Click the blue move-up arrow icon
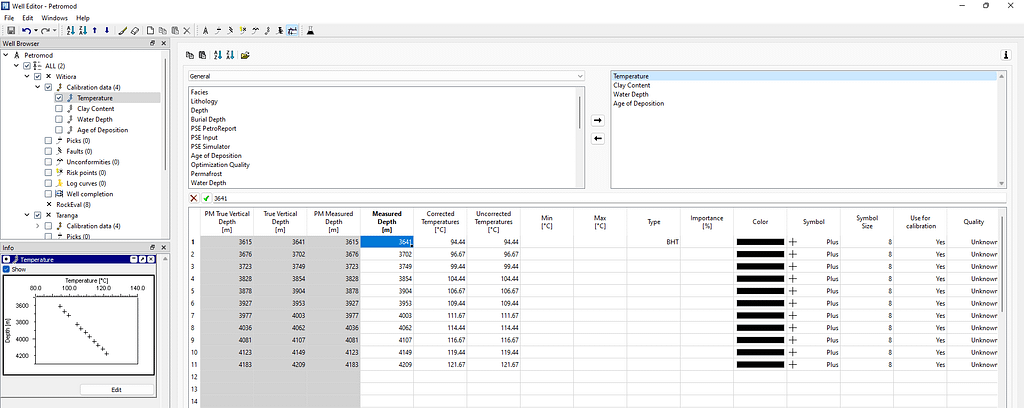This screenshot has height=408, width=1024. point(93,31)
